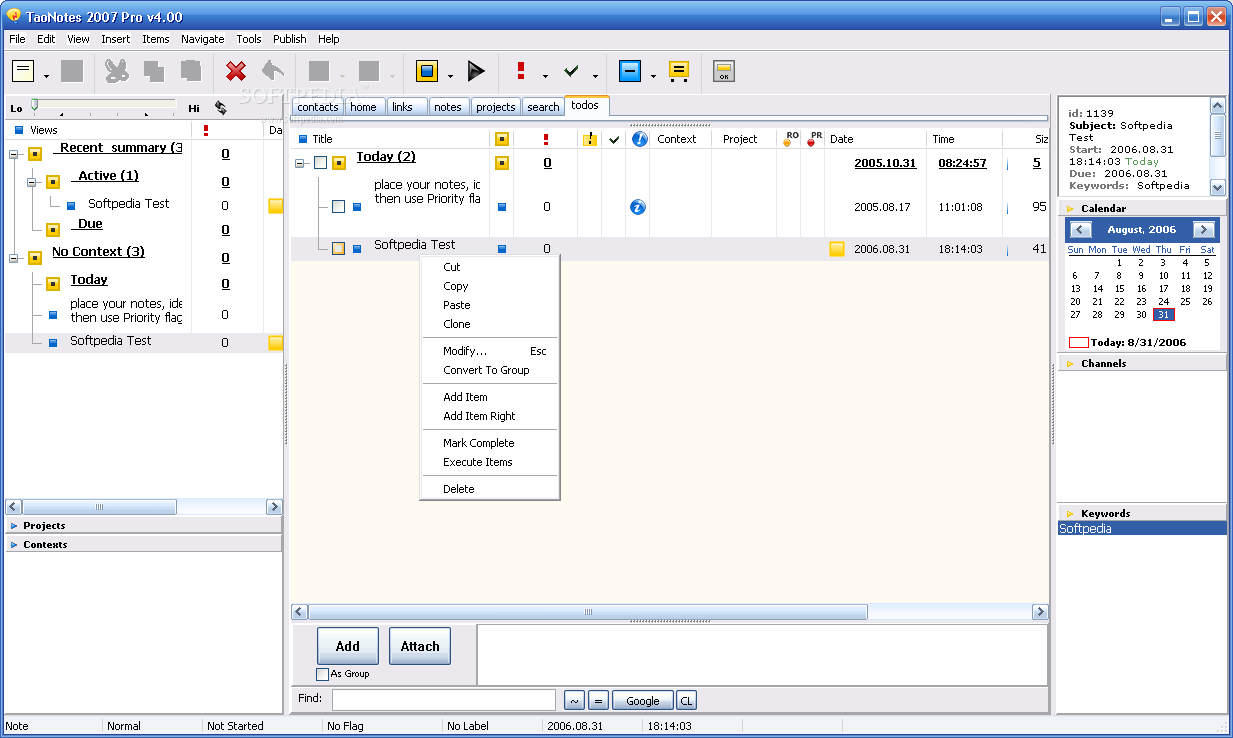
Task: Click inside the Find text field
Action: [x=443, y=700]
